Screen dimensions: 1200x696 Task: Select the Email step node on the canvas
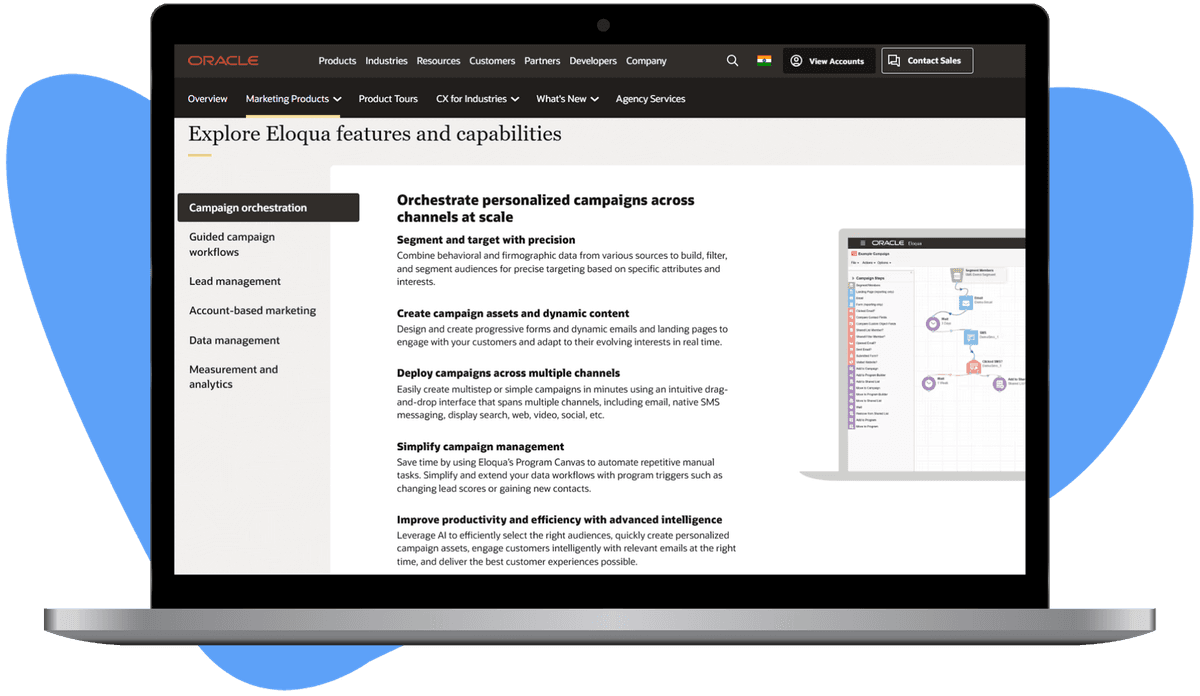[966, 302]
